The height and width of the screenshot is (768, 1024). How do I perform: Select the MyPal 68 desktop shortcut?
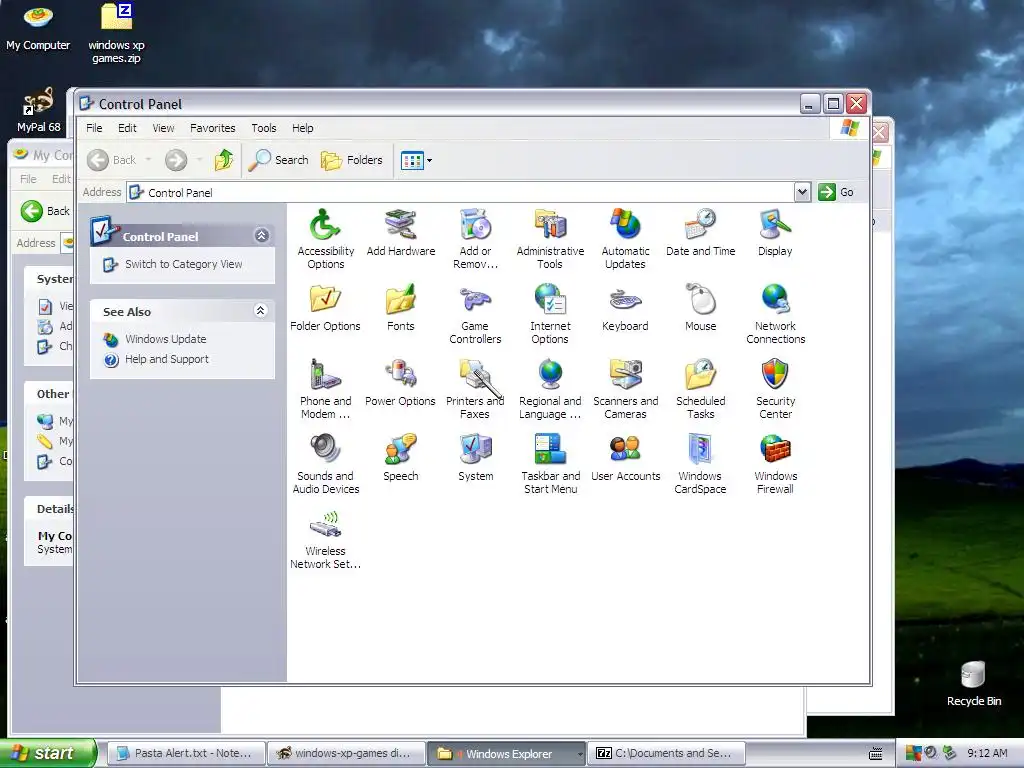(39, 110)
